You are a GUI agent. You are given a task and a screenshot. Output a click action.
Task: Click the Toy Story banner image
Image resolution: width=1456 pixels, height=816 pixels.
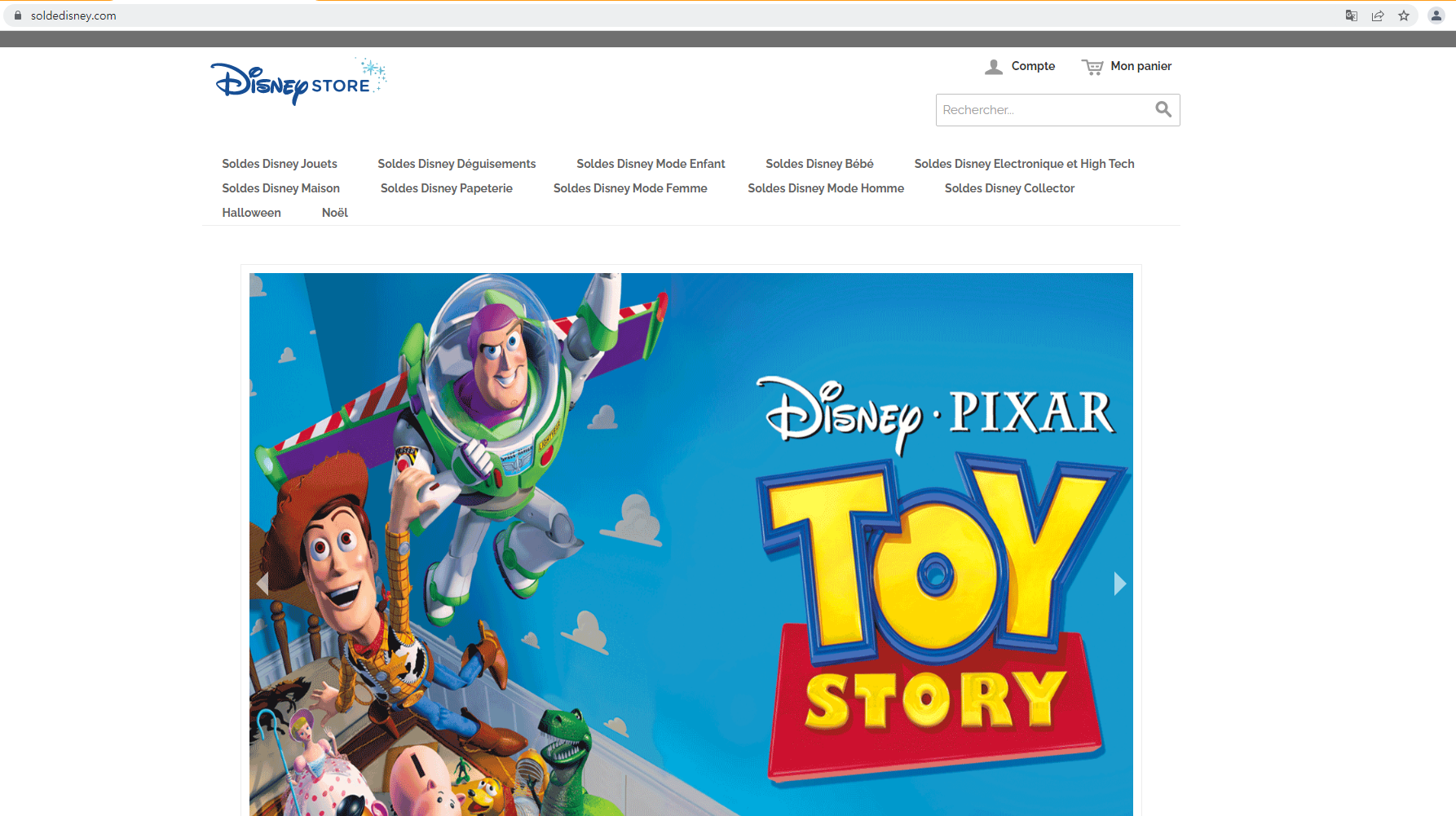pos(691,545)
